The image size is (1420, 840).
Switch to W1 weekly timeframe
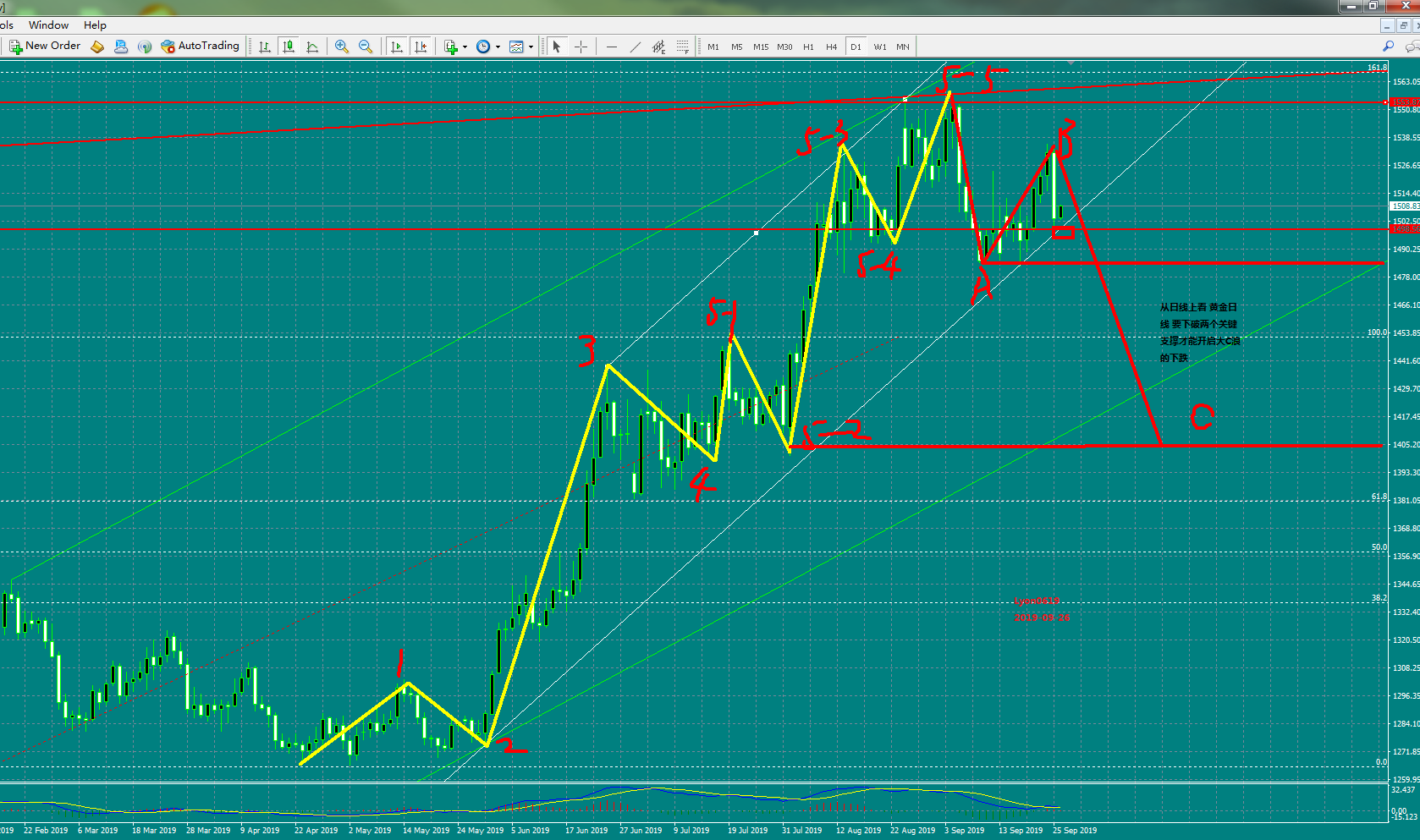pos(880,47)
